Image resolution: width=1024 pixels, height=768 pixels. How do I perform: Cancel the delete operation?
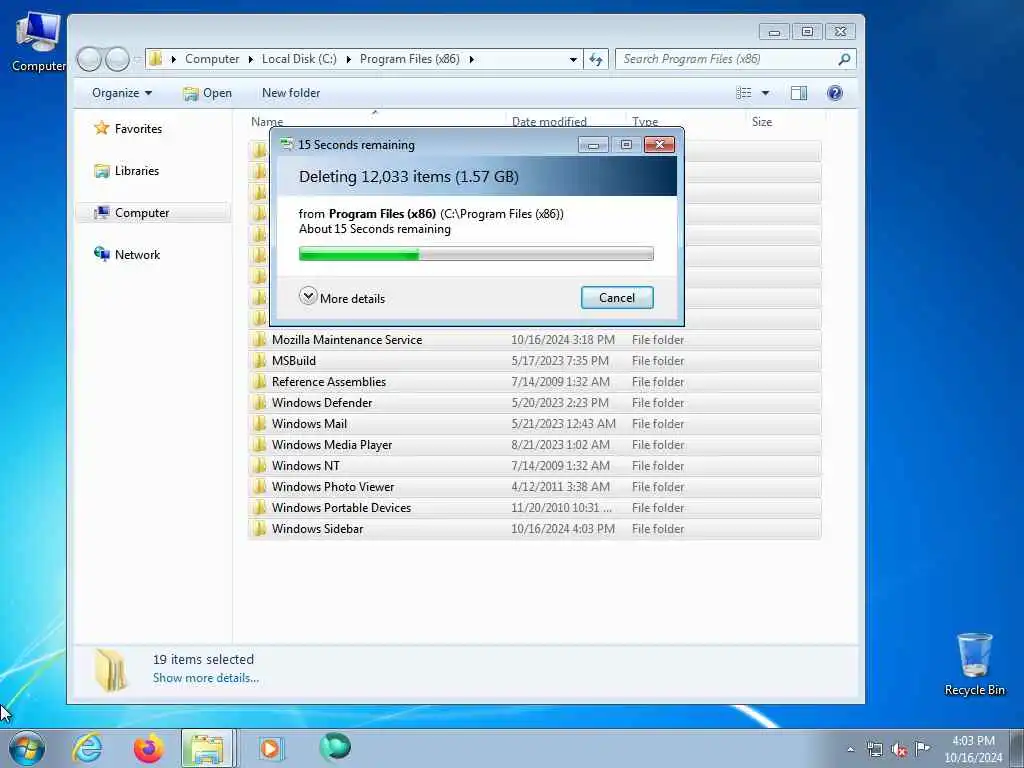pyautogui.click(x=616, y=298)
